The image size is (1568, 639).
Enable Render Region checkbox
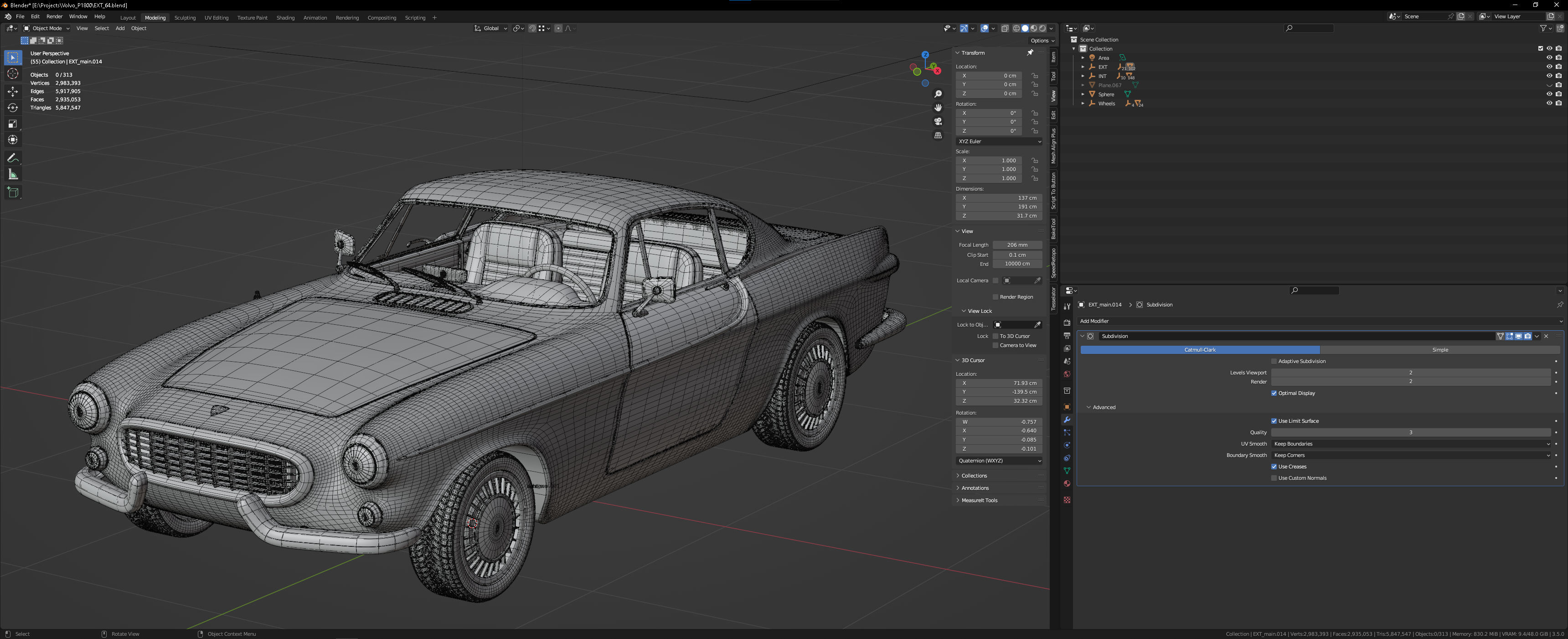pos(995,297)
